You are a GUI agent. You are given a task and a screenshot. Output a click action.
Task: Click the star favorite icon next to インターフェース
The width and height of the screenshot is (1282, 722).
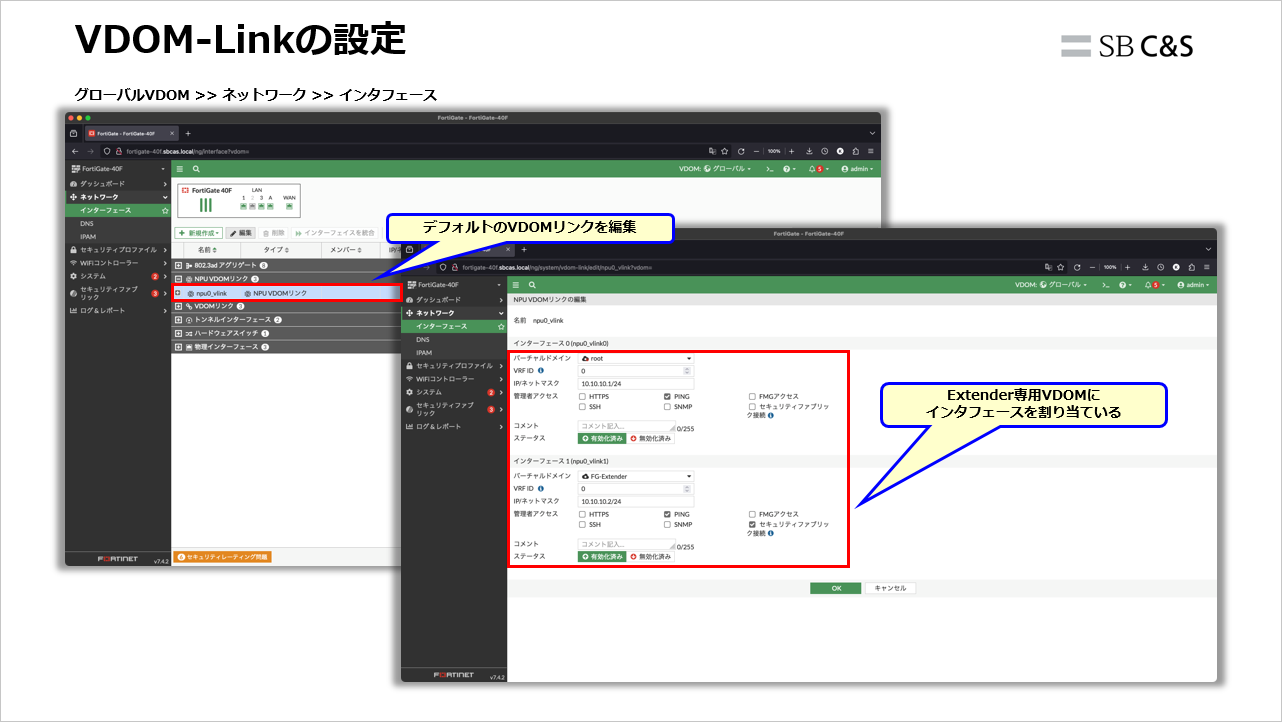click(x=500, y=324)
